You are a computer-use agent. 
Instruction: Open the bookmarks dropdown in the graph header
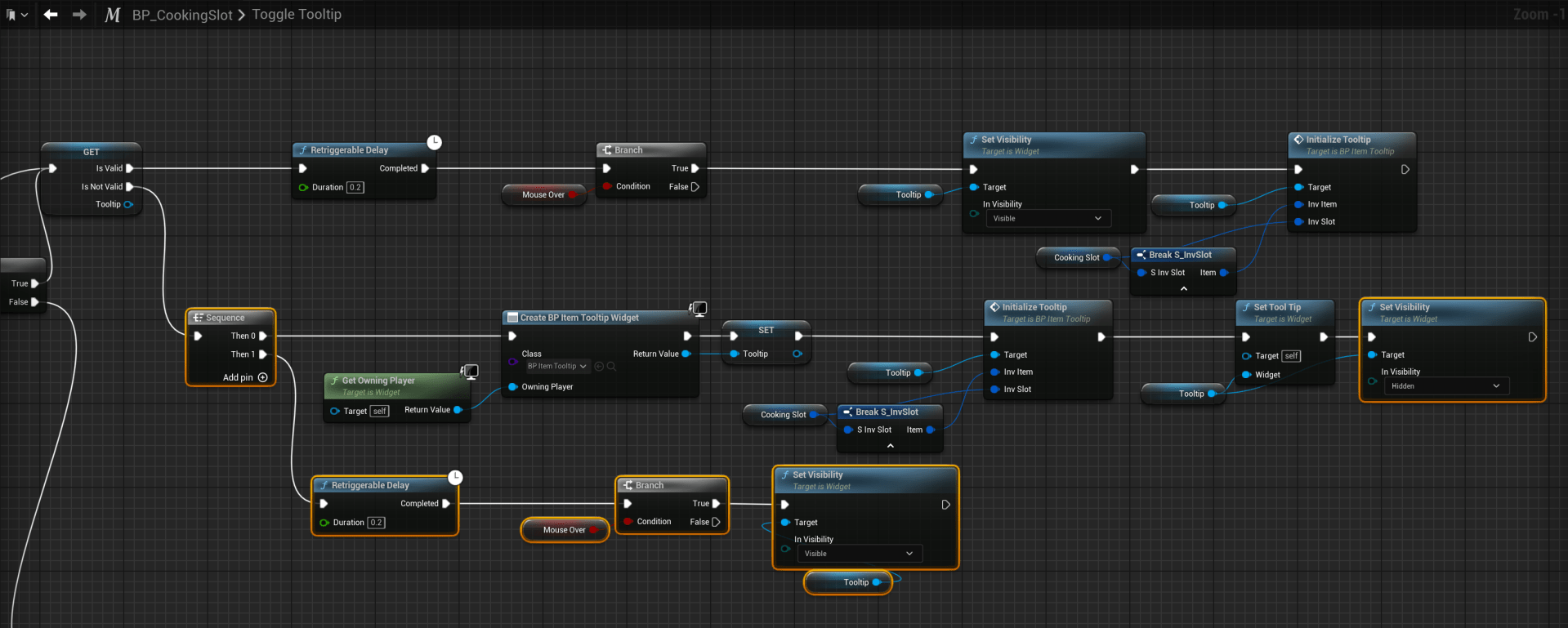[16, 15]
